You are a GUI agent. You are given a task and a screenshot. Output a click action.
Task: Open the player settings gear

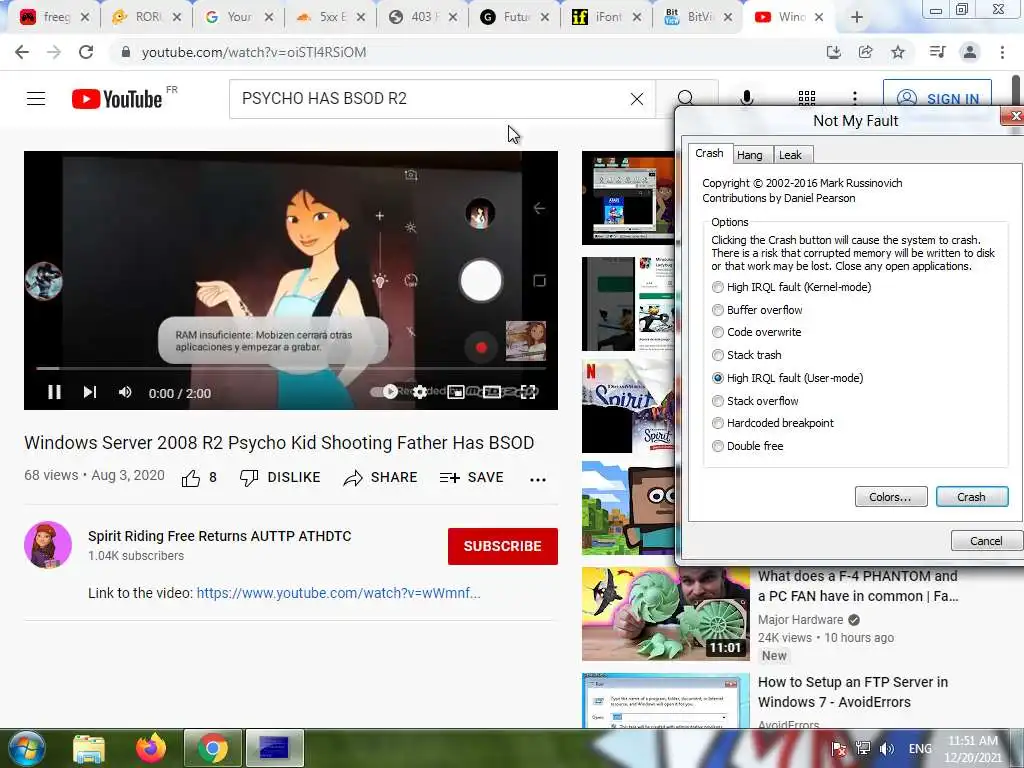(x=420, y=392)
